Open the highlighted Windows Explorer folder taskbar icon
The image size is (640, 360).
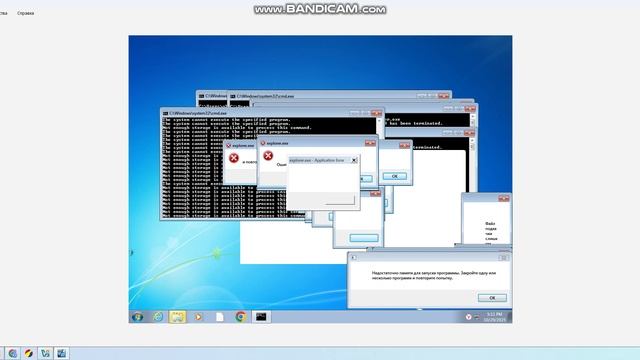[178, 317]
